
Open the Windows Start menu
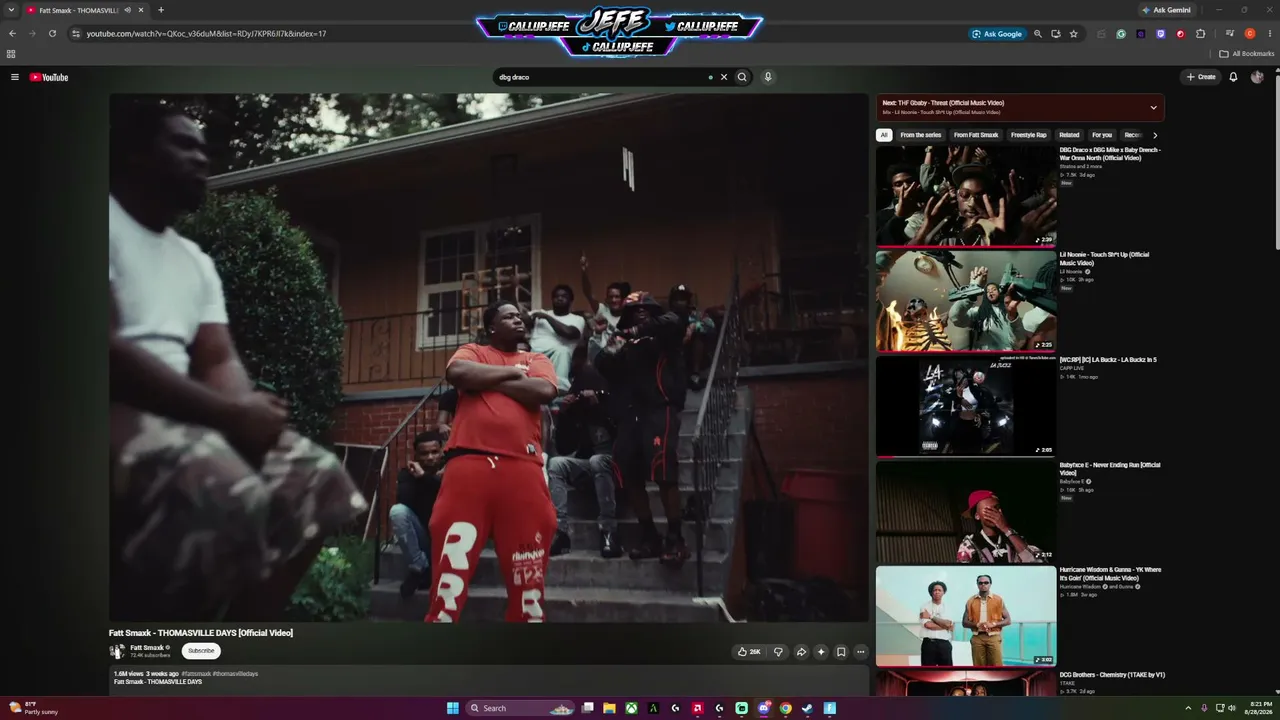(452, 708)
